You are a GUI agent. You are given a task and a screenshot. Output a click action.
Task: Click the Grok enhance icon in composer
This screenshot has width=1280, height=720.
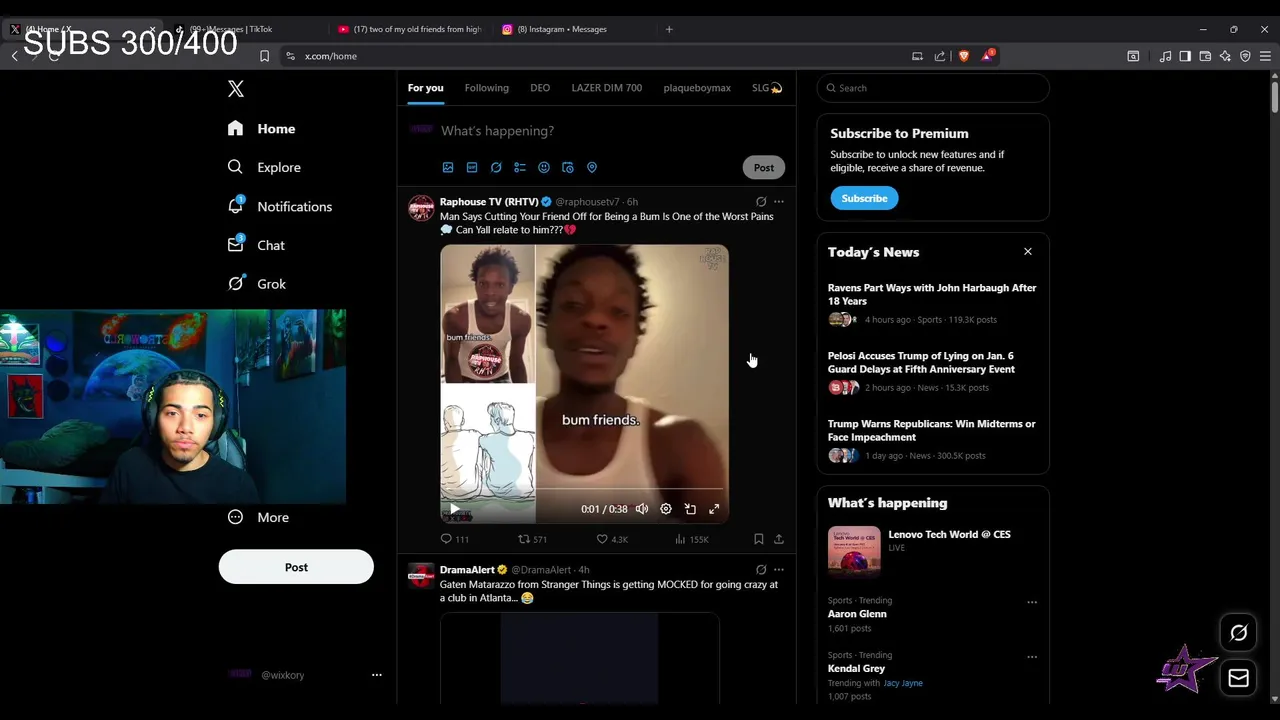496,168
